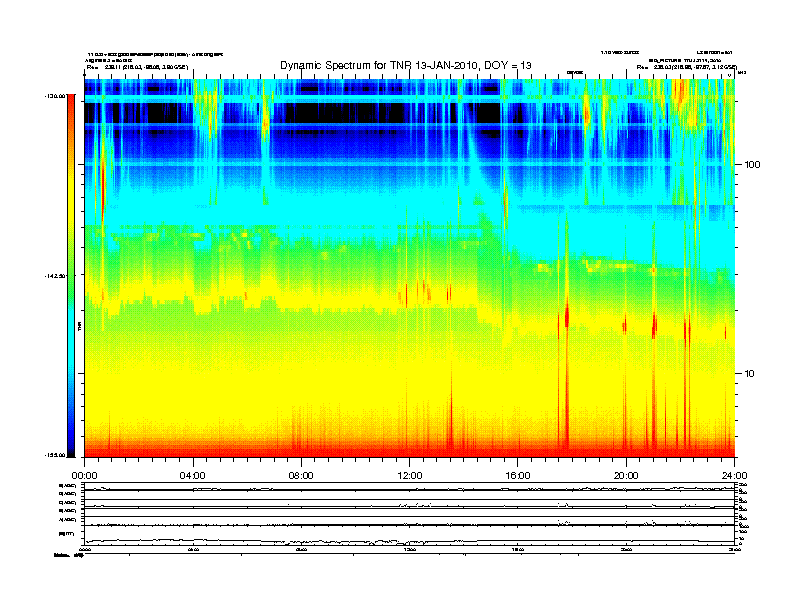Click the vertical TNR label beside the colorbar
Image resolution: width=792 pixels, height=612 pixels.
(x=79, y=326)
